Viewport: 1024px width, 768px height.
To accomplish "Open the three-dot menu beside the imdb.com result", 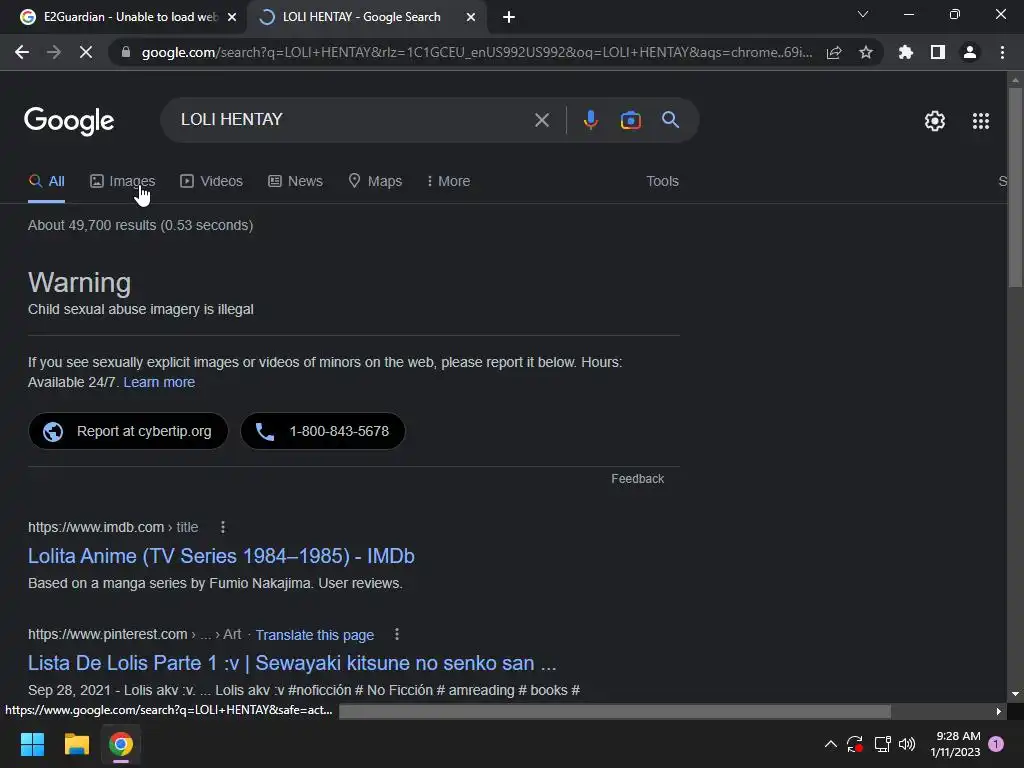I will pos(223,527).
